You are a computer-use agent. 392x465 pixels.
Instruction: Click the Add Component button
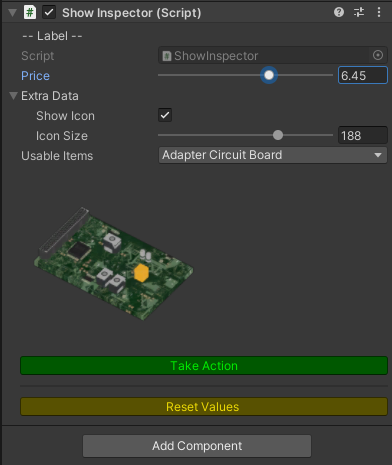tap(197, 446)
